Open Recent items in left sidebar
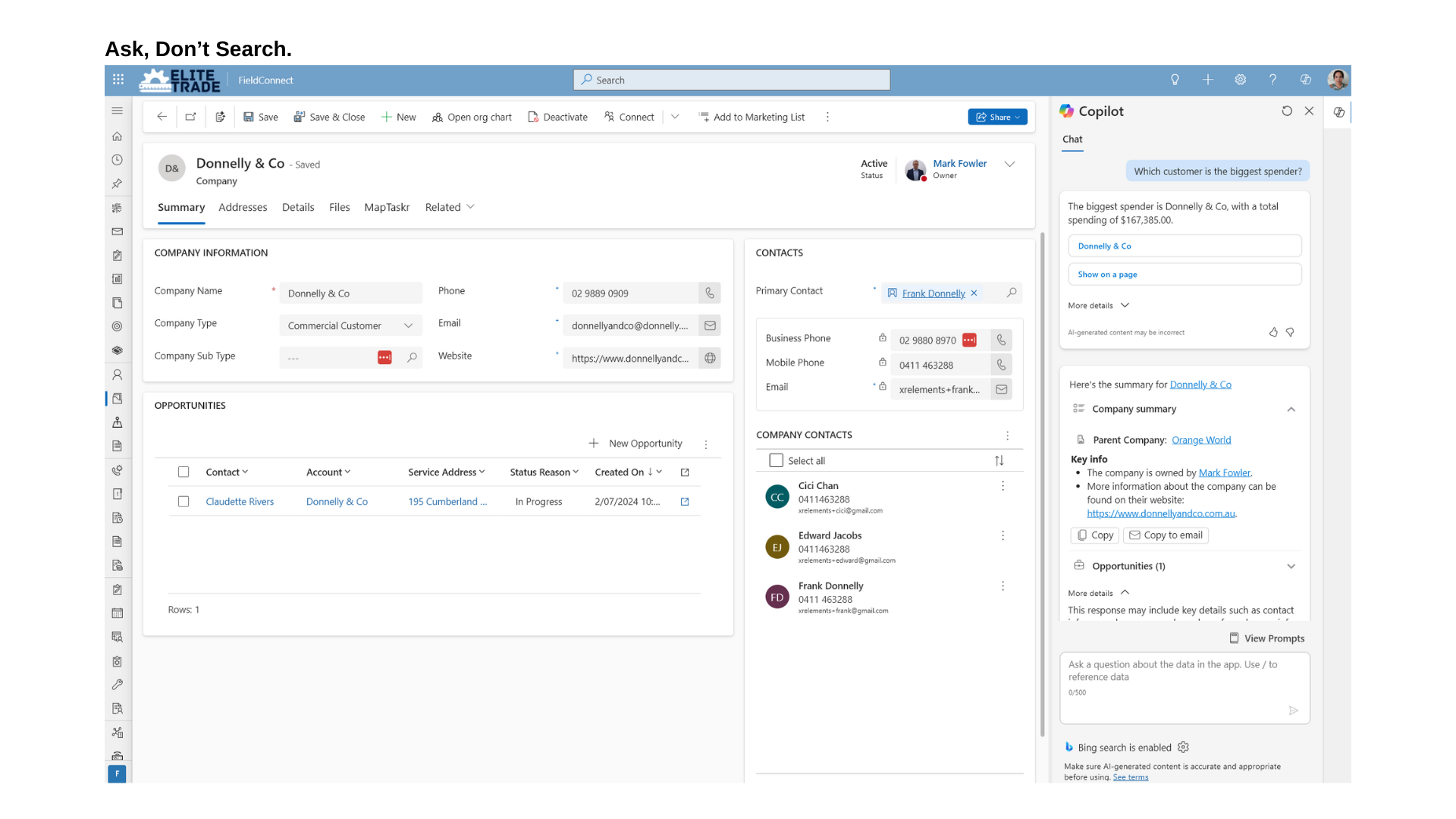Viewport: 1456px width, 819px height. click(118, 160)
